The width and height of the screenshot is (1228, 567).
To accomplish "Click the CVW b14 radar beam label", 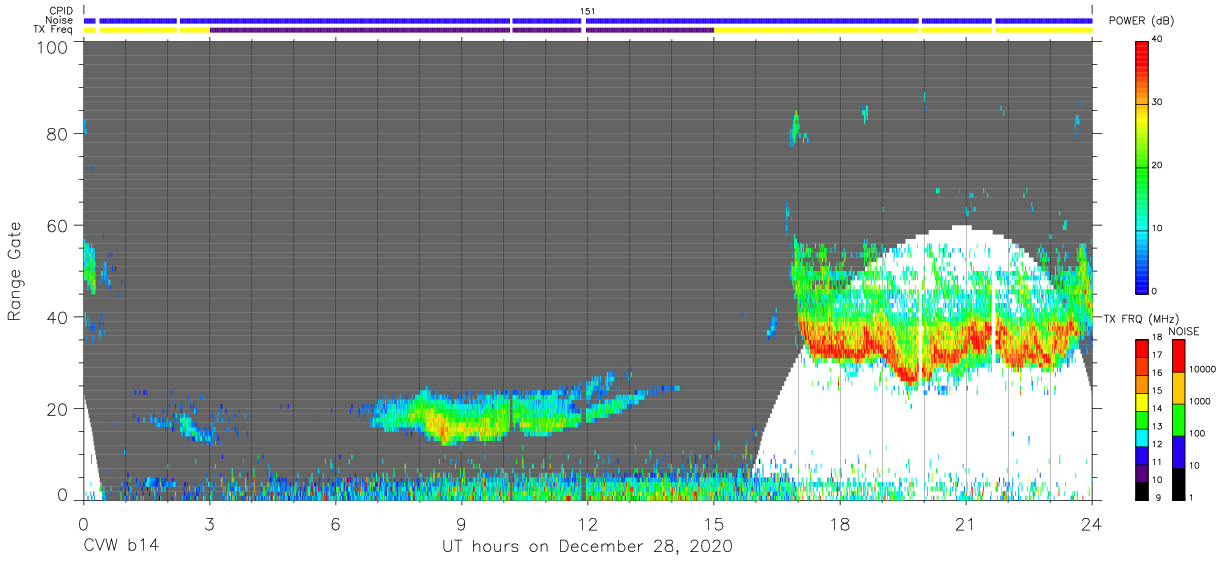I will (x=120, y=547).
